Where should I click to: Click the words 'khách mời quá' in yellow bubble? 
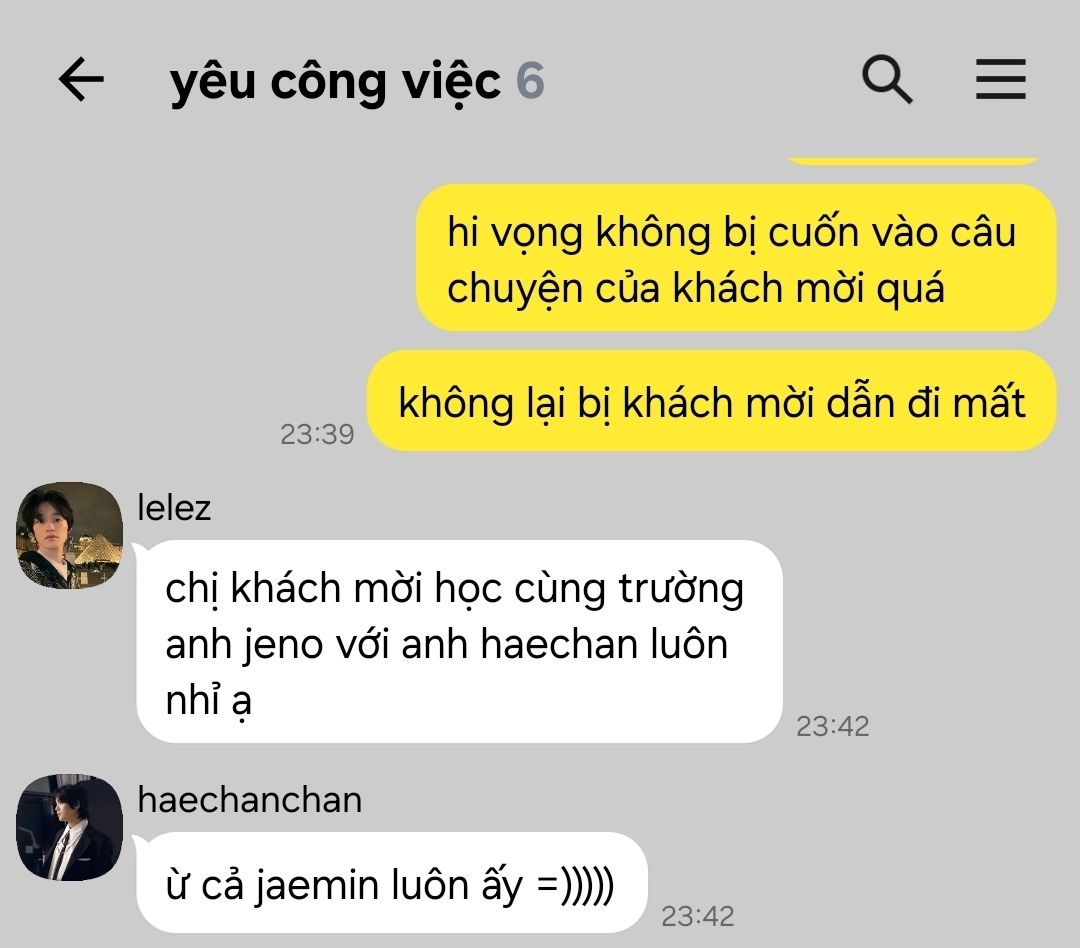pos(808,287)
